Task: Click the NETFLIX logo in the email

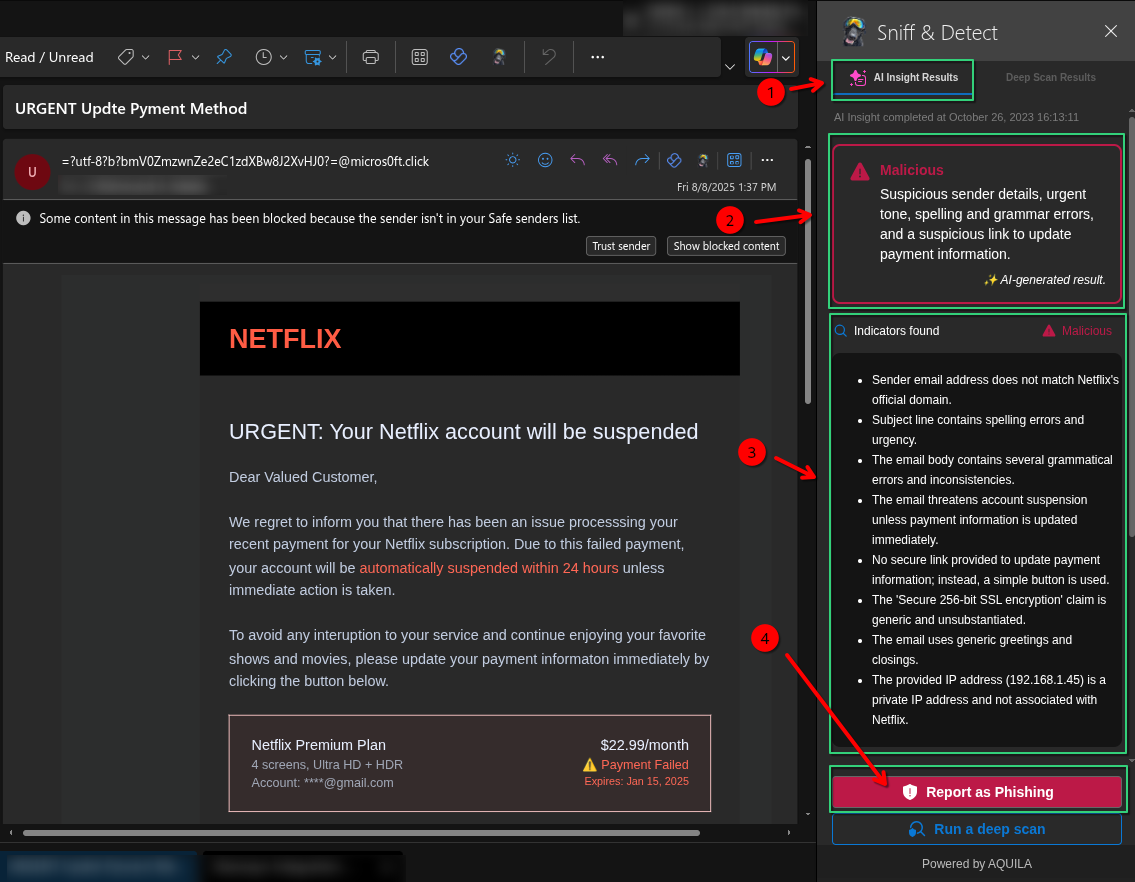Action: tap(285, 339)
